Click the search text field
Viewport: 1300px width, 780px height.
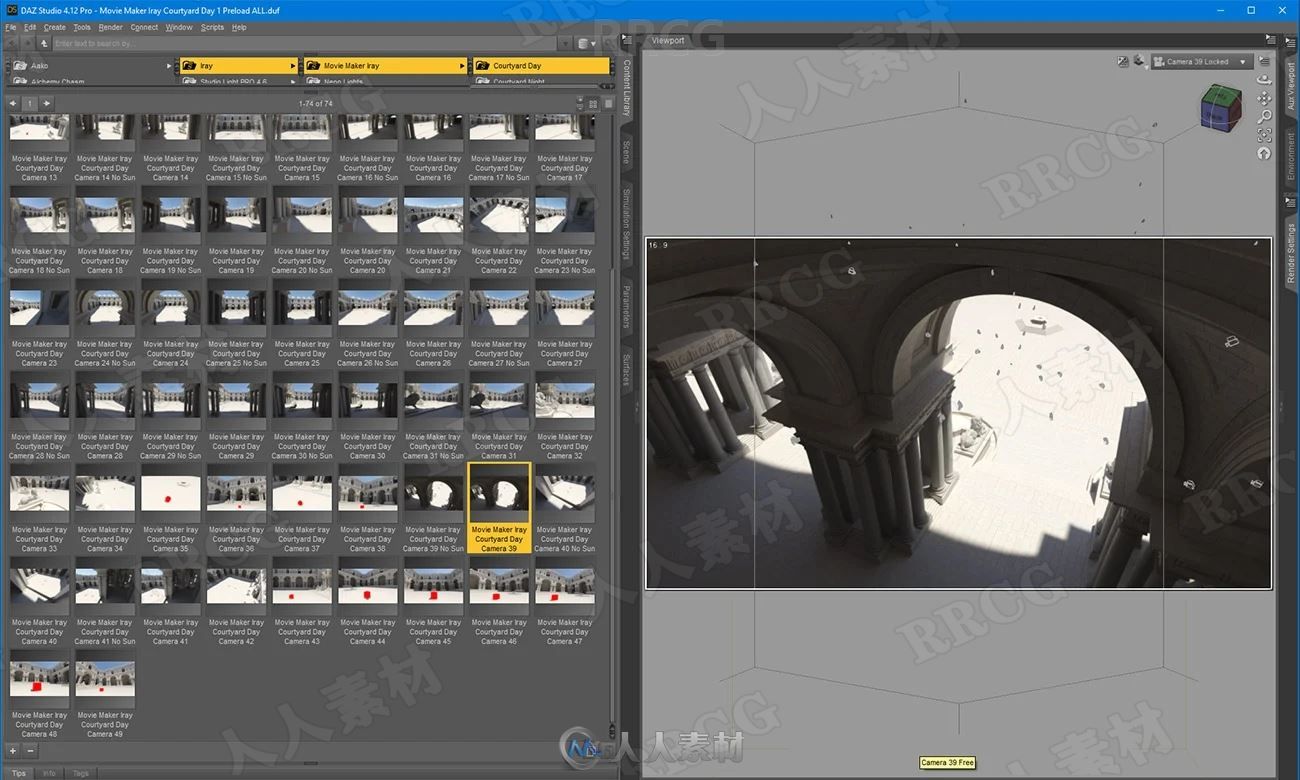pos(306,43)
